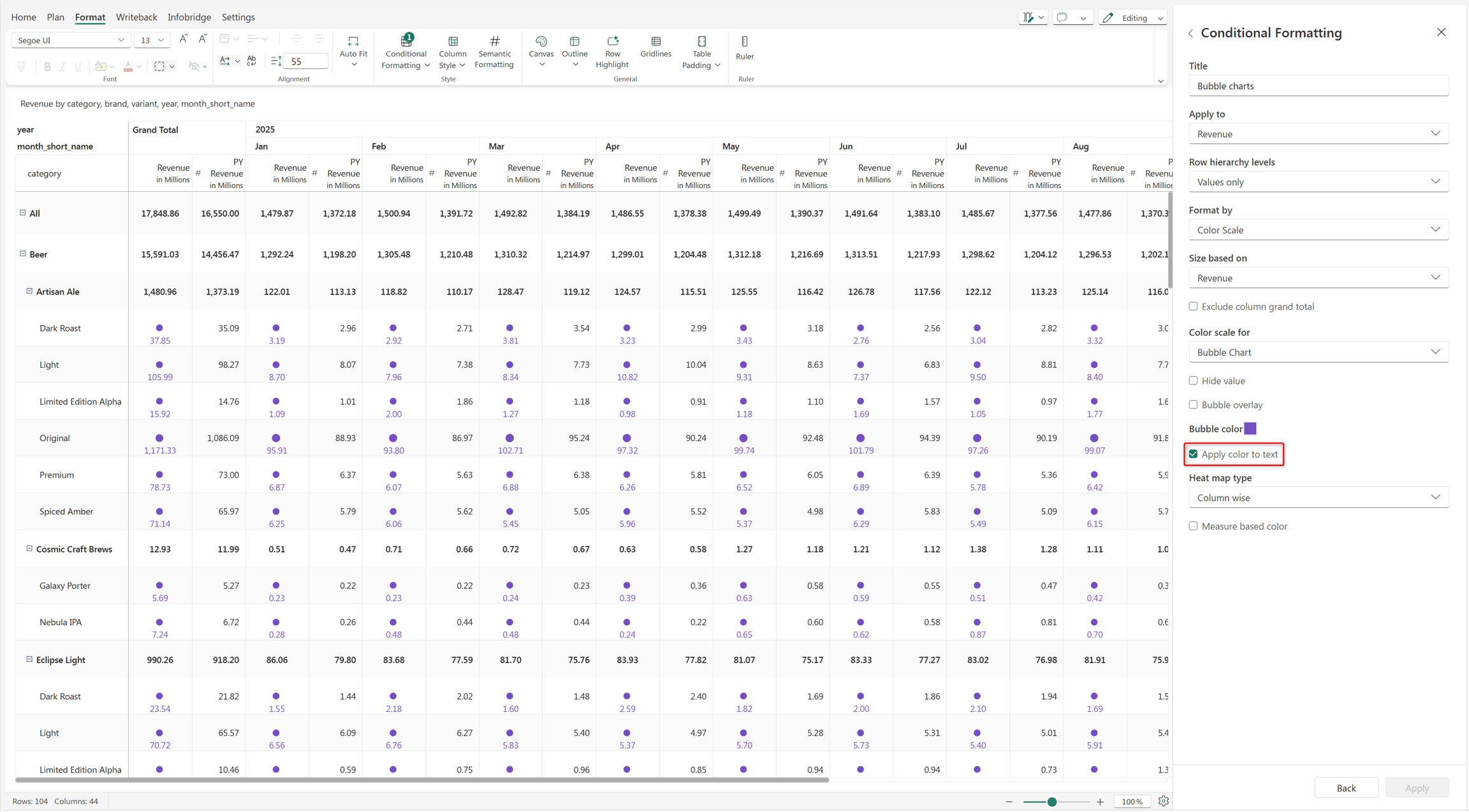Click the Apply button

1417,788
